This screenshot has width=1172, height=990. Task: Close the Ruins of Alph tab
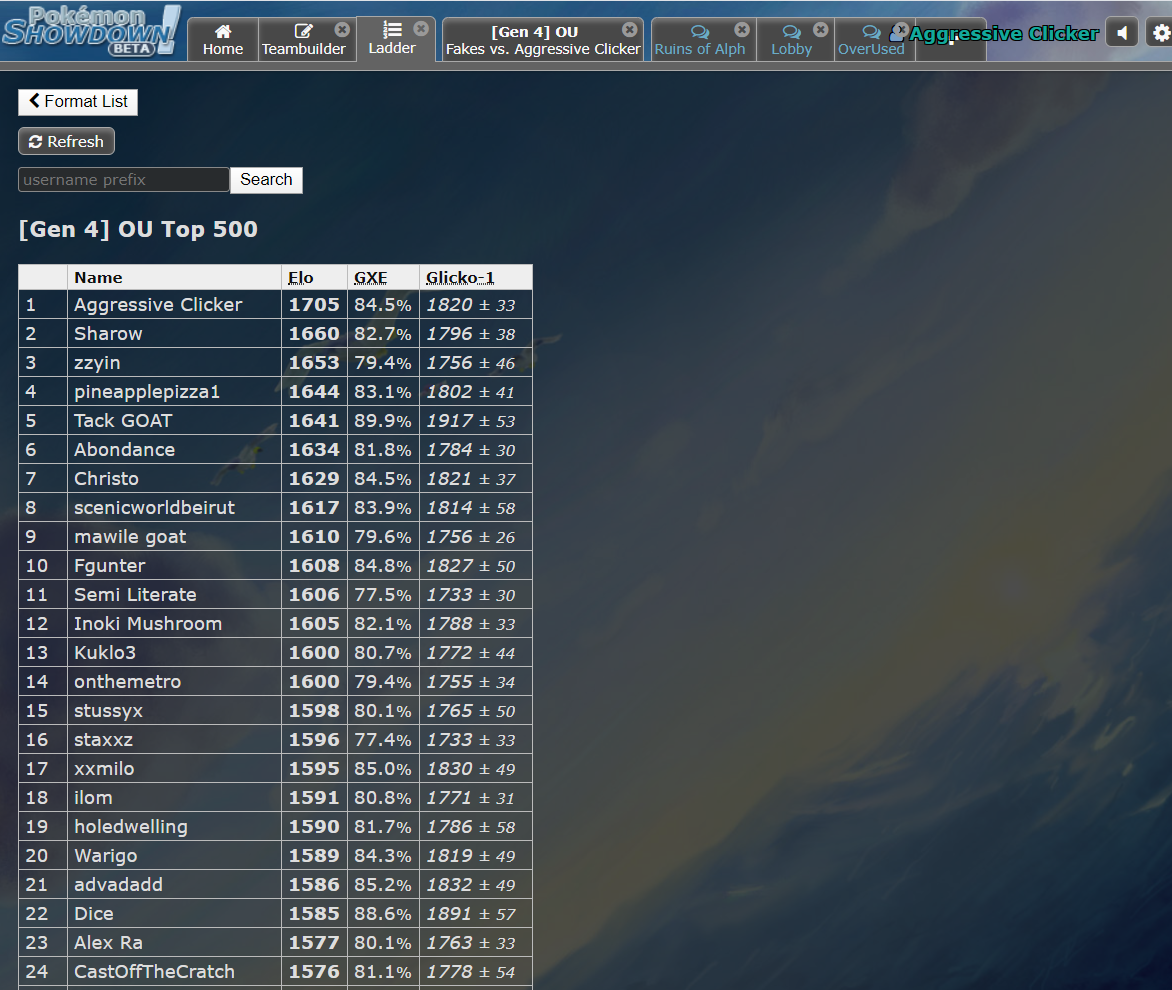tap(742, 30)
